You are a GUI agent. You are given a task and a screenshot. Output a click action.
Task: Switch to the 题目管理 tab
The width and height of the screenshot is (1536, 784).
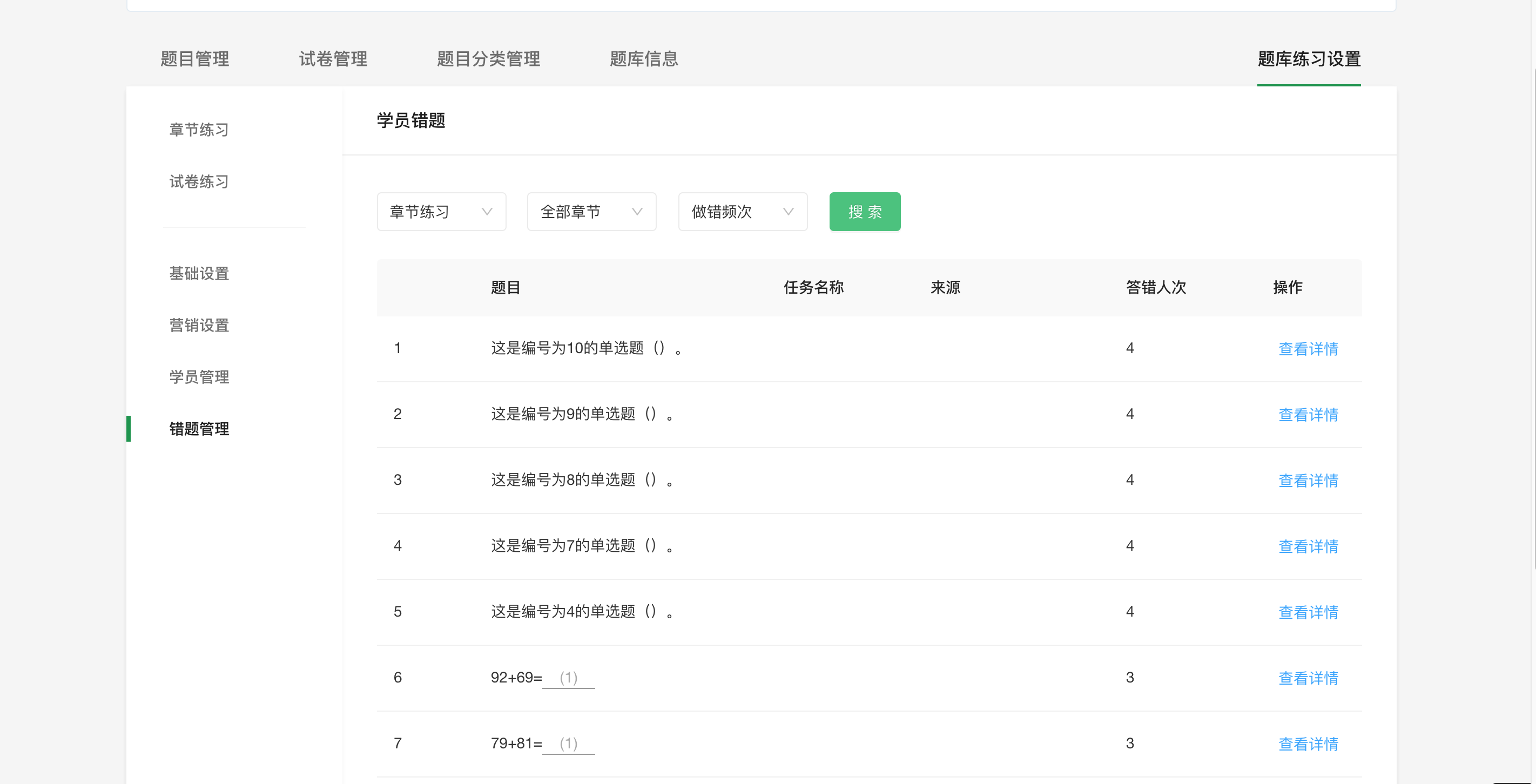(194, 59)
